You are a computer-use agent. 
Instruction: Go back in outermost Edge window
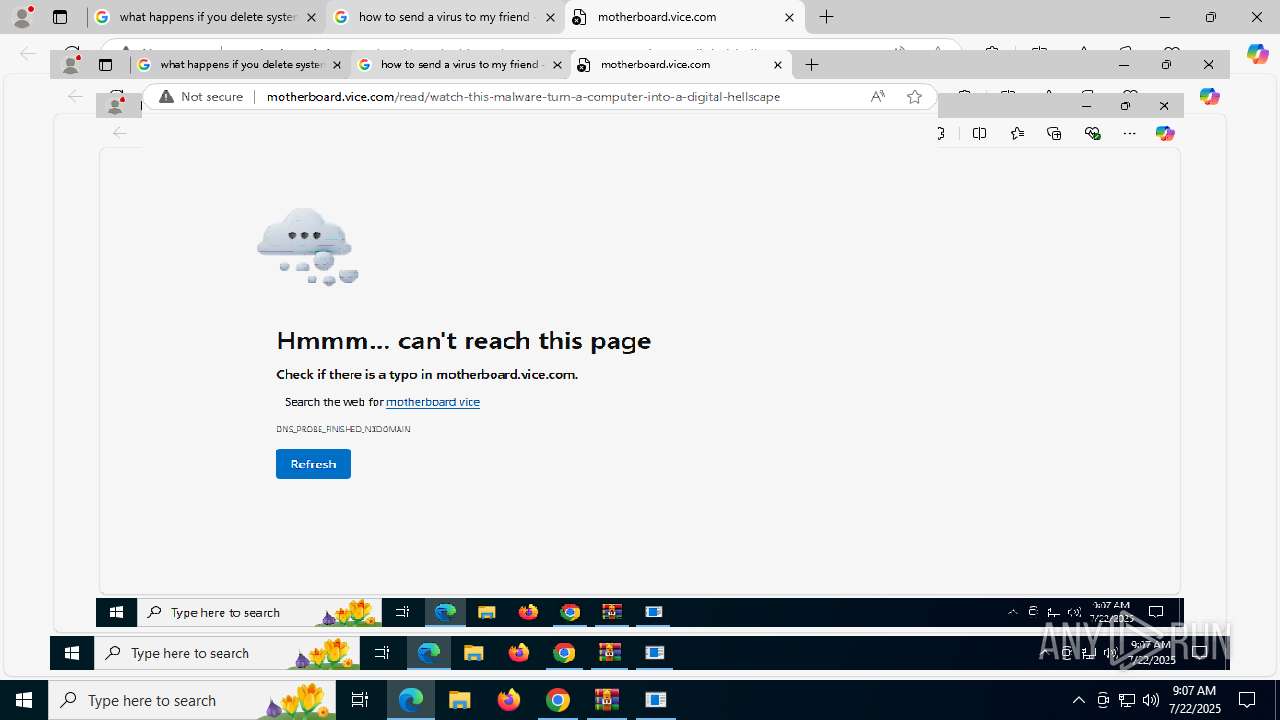click(28, 54)
